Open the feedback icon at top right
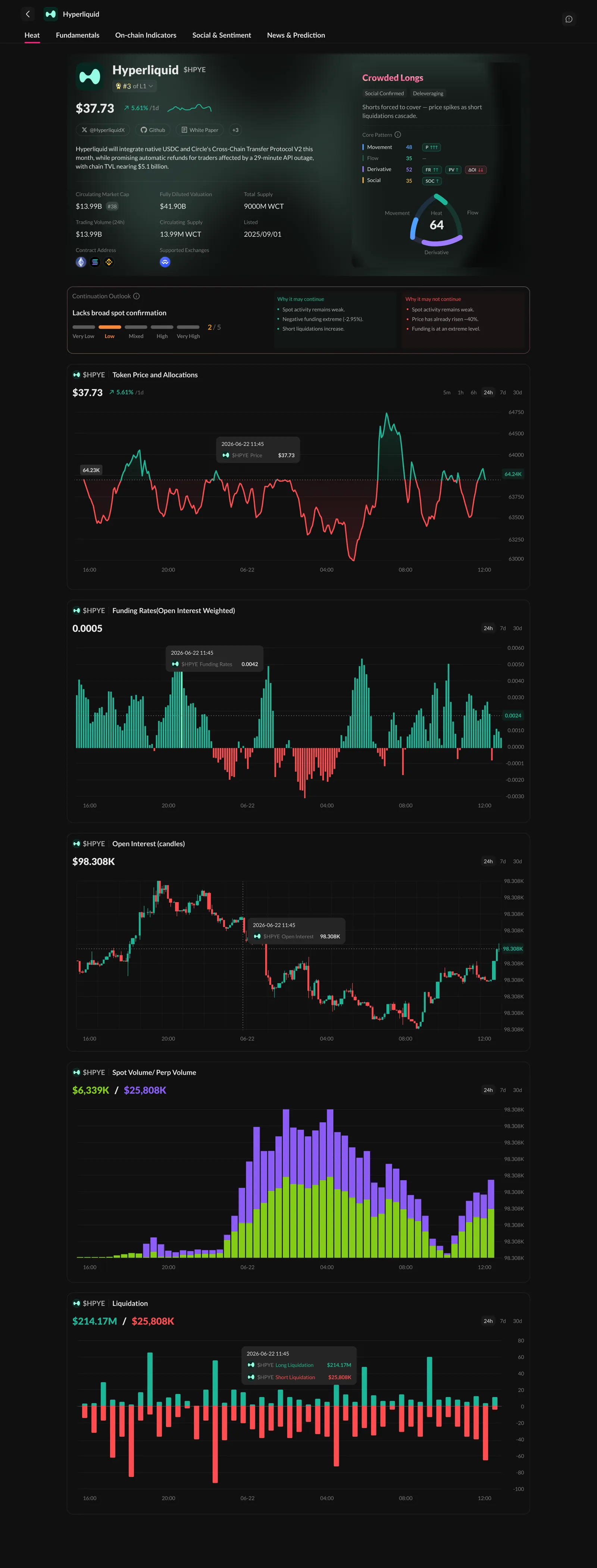This screenshot has width=597, height=1568. (x=568, y=19)
